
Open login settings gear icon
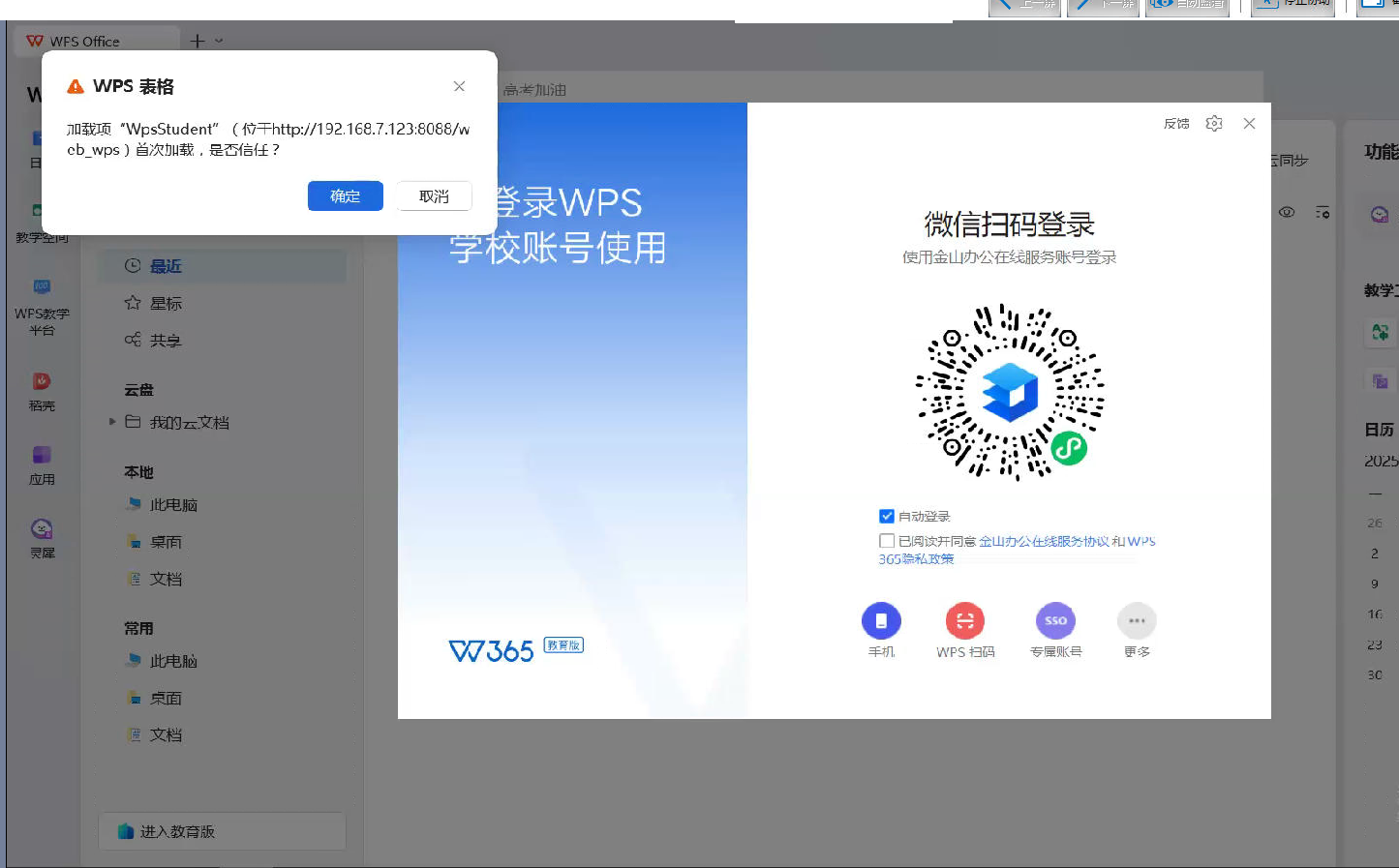(x=1214, y=123)
